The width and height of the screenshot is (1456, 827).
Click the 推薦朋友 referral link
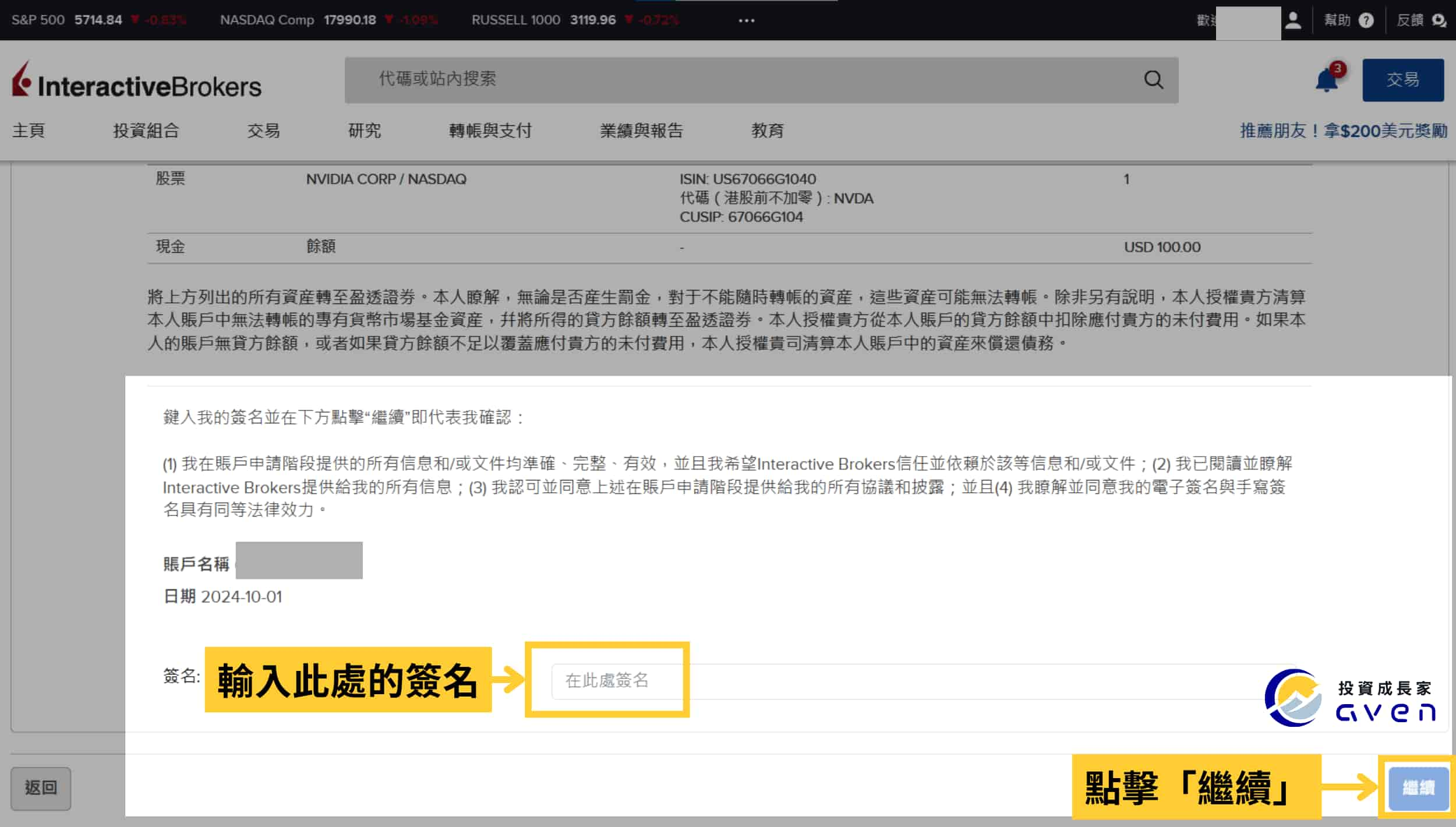(x=1343, y=130)
